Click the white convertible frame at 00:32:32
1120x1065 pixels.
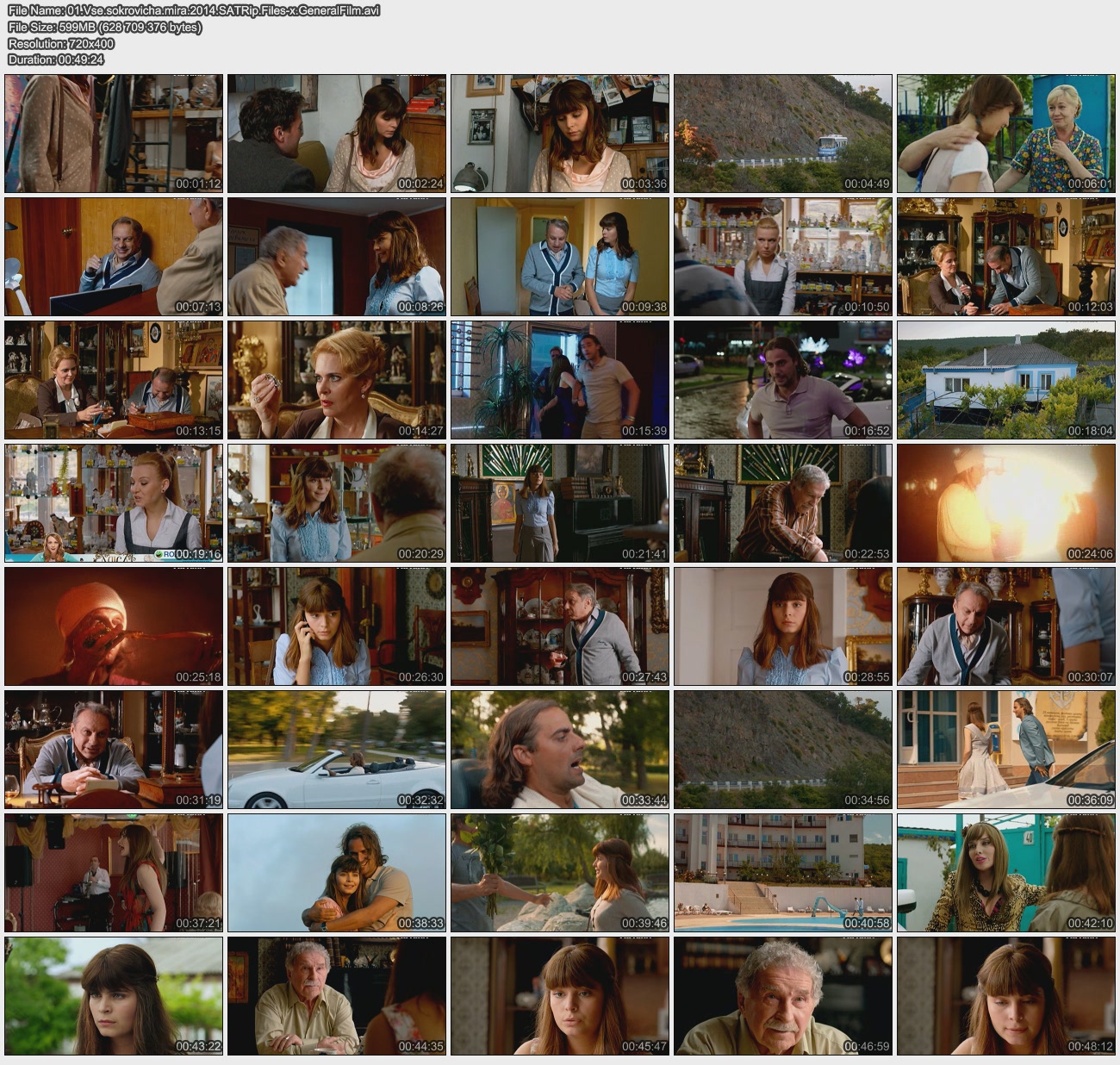click(x=337, y=750)
